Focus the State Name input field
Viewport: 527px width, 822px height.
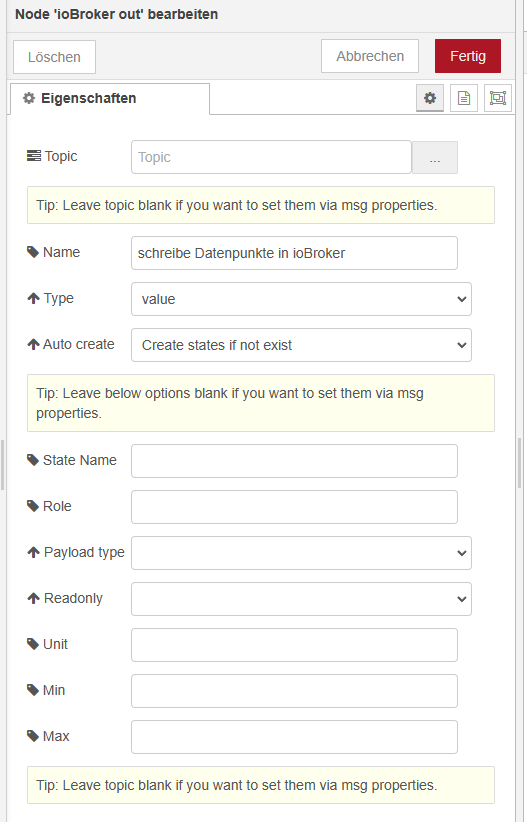[294, 461]
